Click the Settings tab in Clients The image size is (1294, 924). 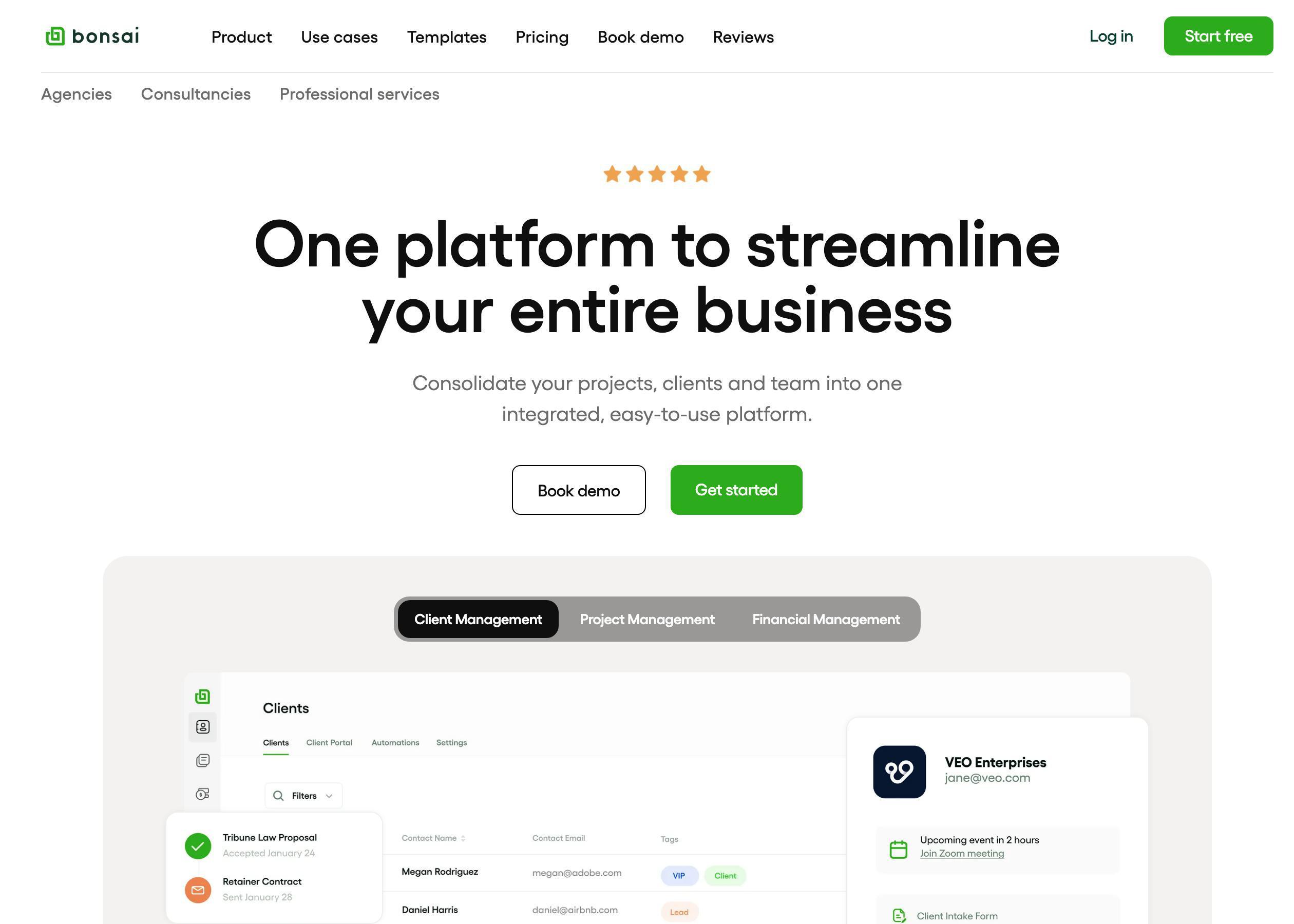point(451,742)
